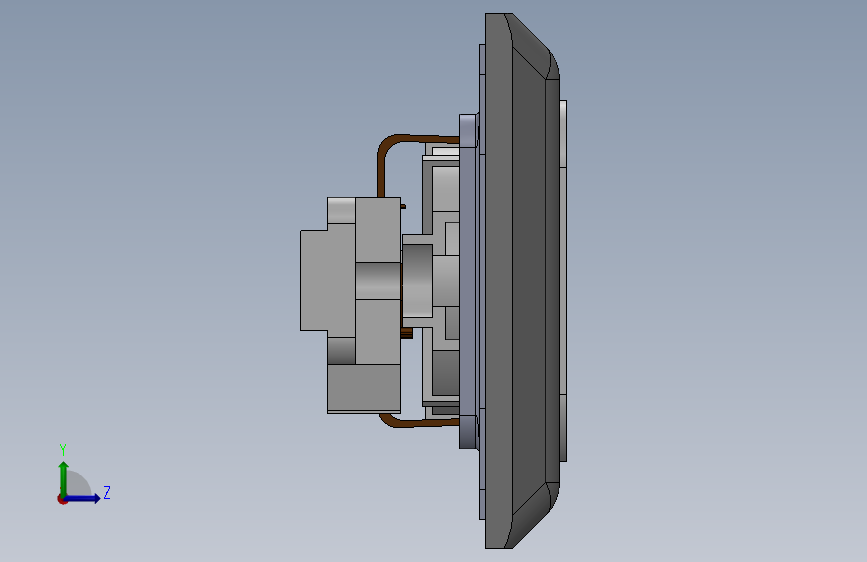
Task: Select the thin white strip on the right edge
Action: [x=563, y=280]
